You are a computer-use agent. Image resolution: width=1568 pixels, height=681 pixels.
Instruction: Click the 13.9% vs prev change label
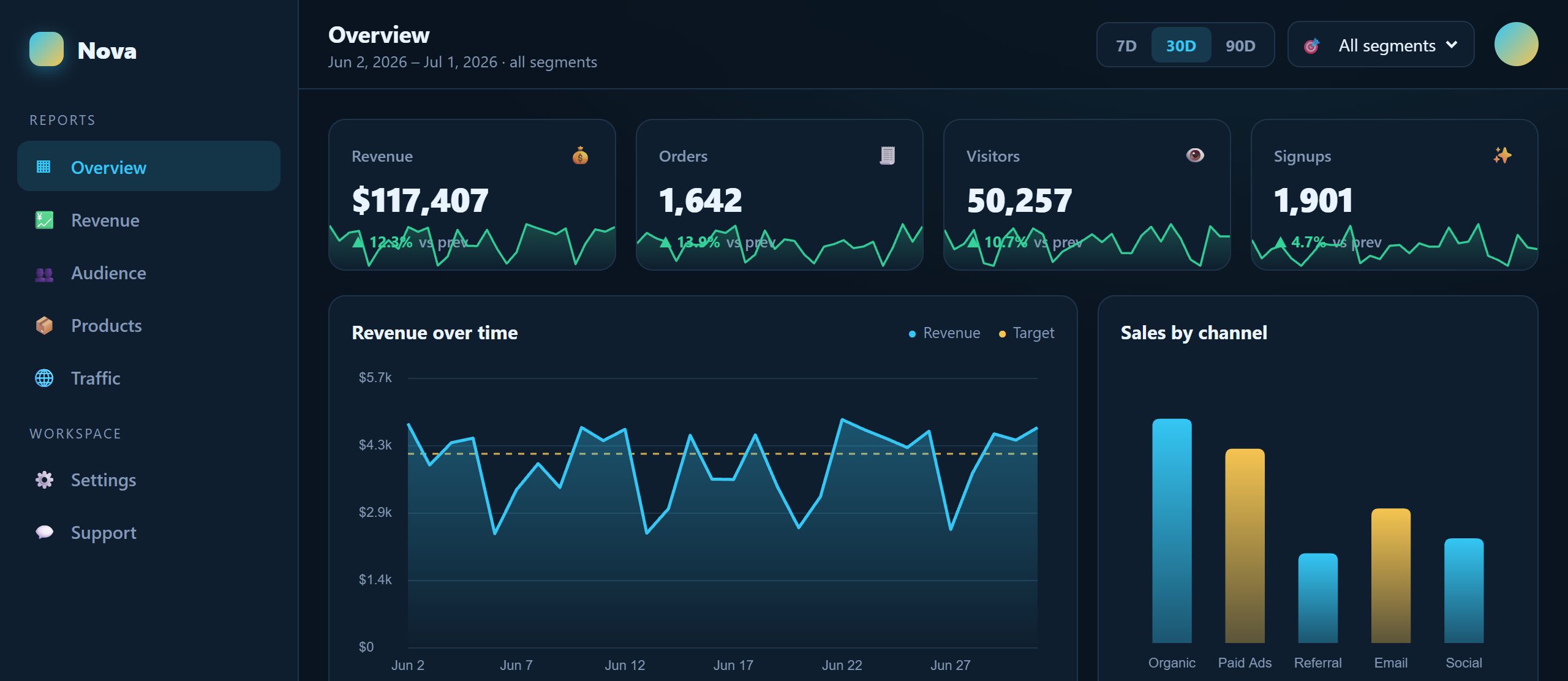[x=718, y=242]
